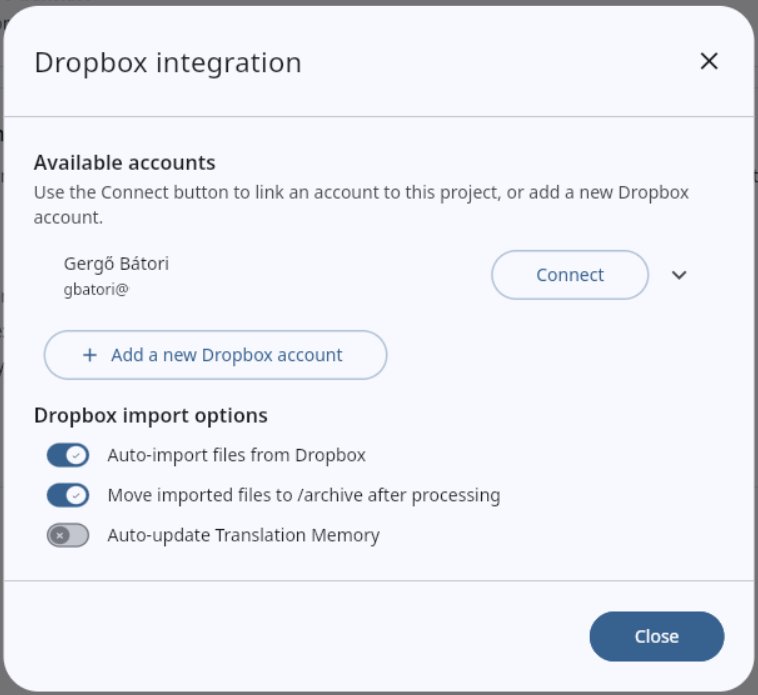758x695 pixels.
Task: Click the plus icon for adding an account
Action: 90,355
